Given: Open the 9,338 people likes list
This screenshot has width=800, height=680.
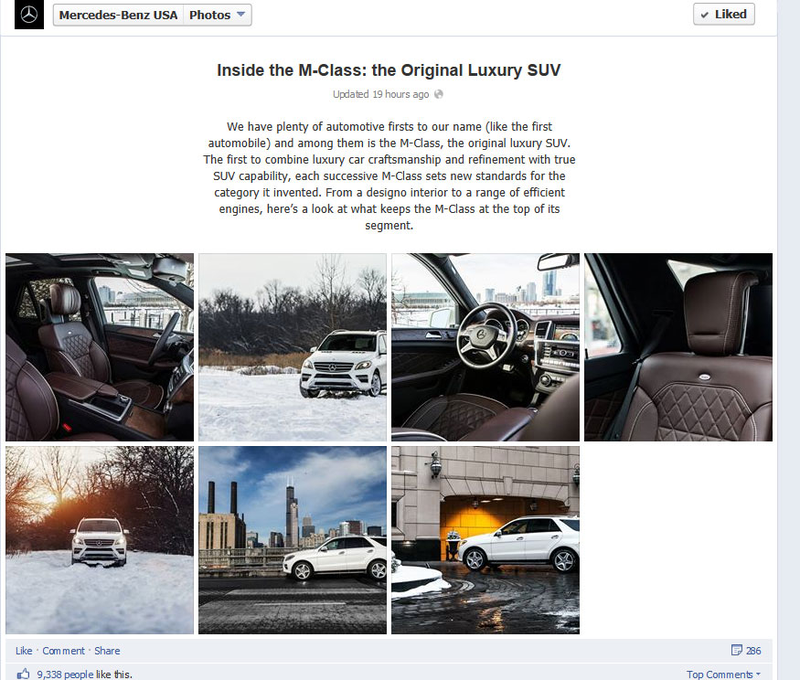Looking at the screenshot, I should click(x=66, y=674).
